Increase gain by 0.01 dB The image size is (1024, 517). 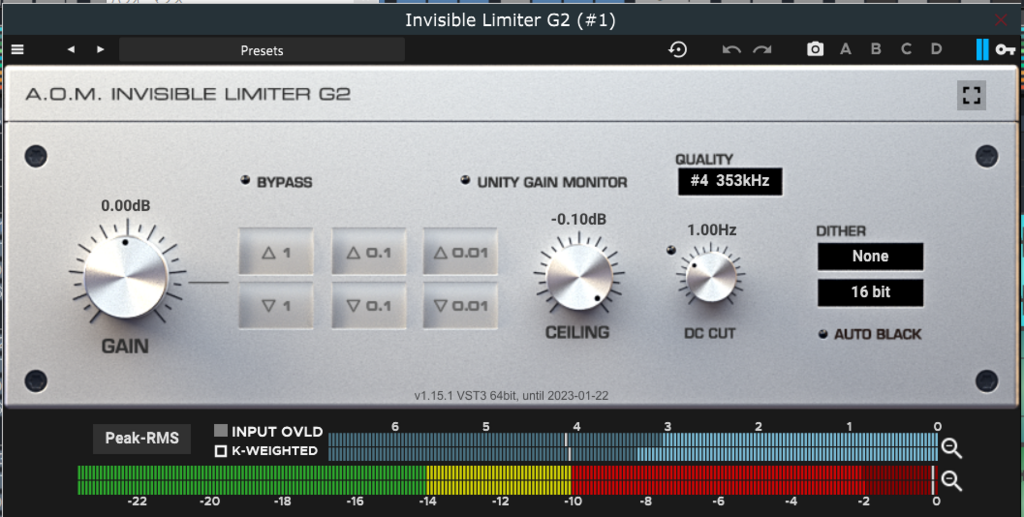pos(460,251)
